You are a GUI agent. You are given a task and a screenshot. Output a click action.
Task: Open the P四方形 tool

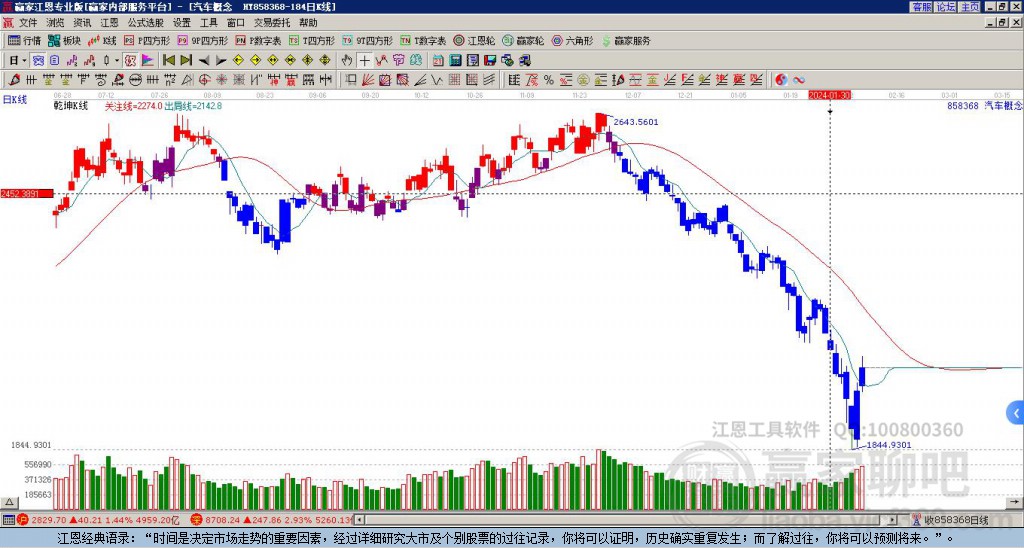[x=147, y=40]
